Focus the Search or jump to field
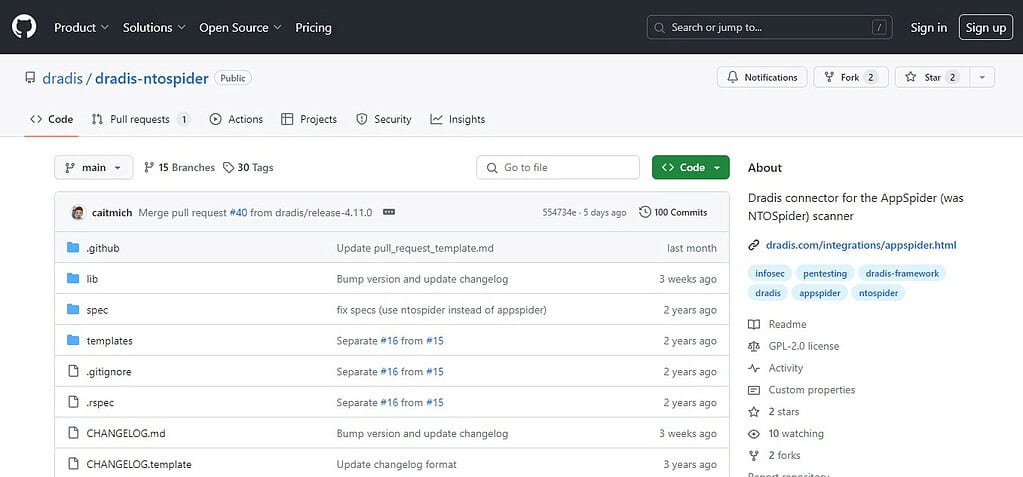Viewport: 1023px width, 477px height. (x=770, y=27)
